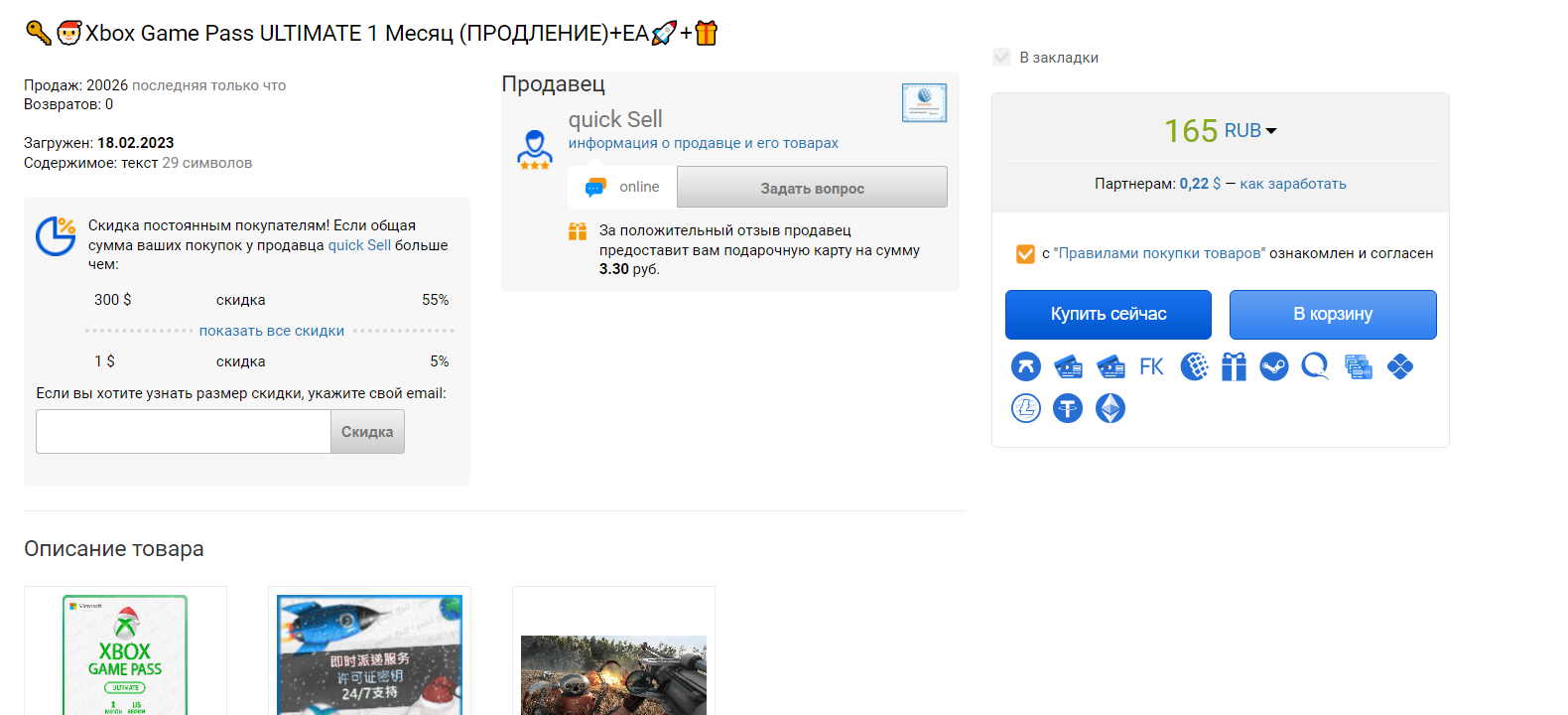Choose the bank card icon beside FK
This screenshot has width=1568, height=715.
(x=1111, y=366)
